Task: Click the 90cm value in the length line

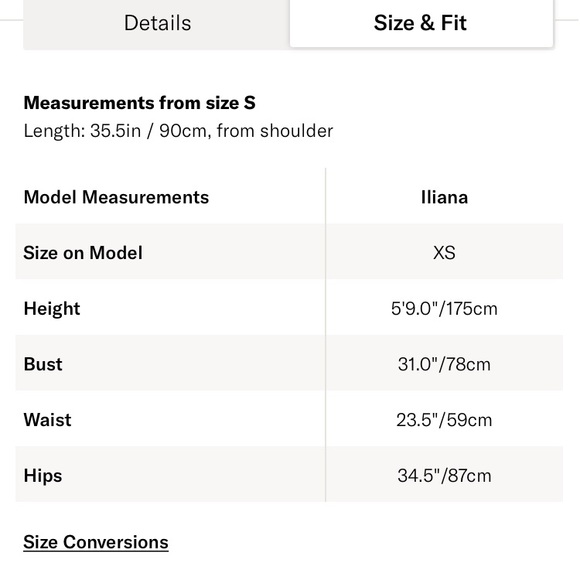Action: coord(182,131)
